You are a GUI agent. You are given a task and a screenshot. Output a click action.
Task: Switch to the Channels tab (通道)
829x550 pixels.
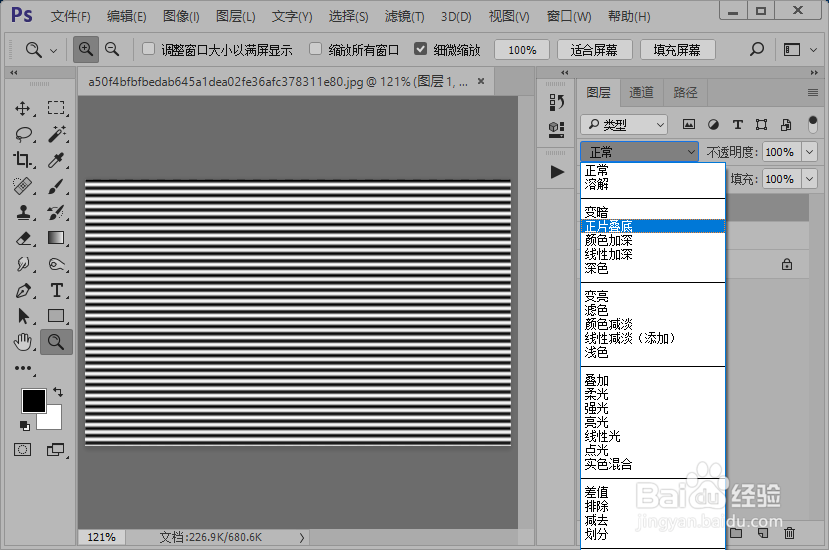pos(641,93)
